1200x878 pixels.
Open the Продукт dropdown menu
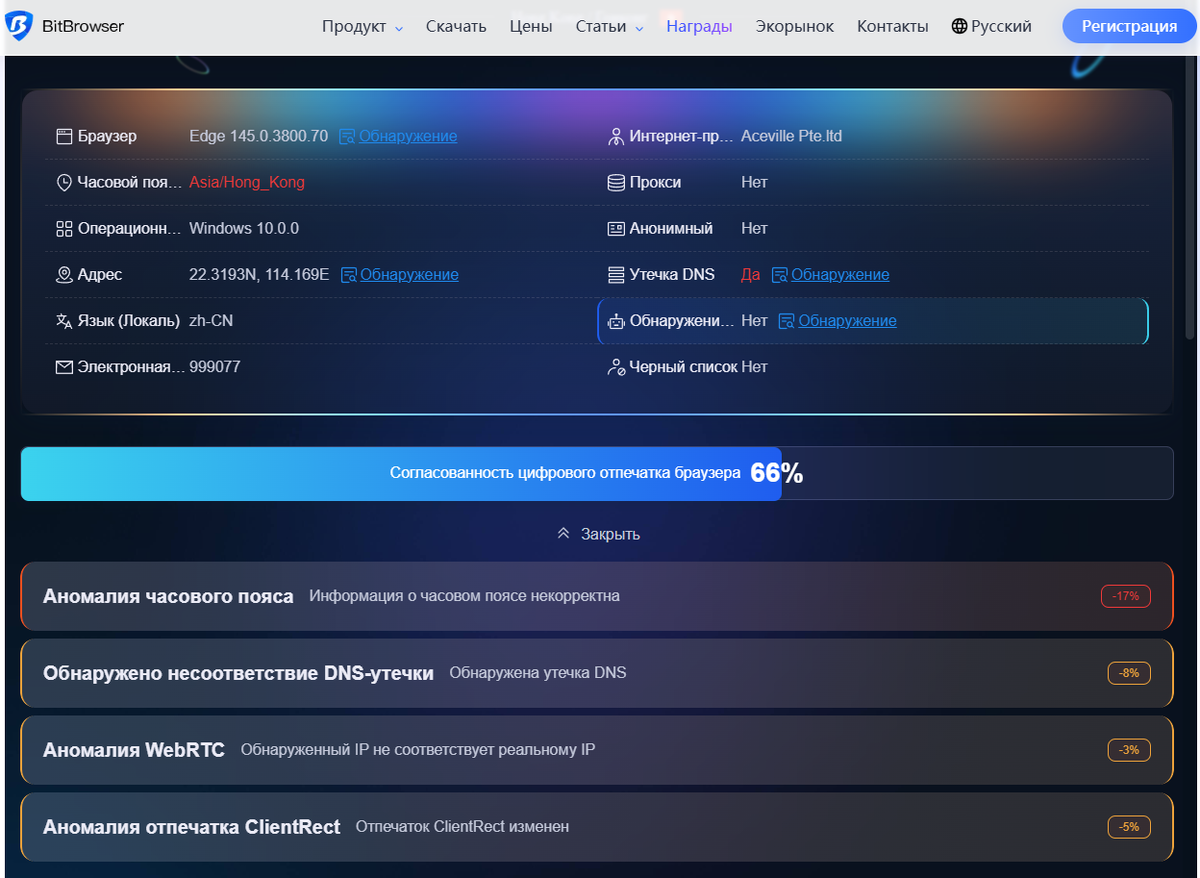[362, 27]
